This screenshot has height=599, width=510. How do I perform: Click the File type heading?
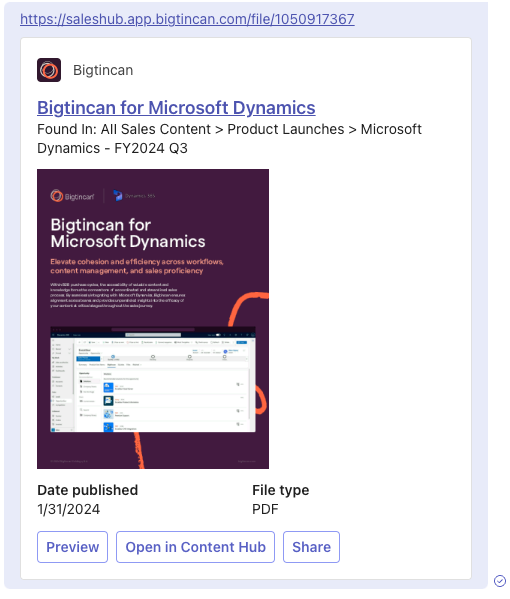pyautogui.click(x=280, y=490)
